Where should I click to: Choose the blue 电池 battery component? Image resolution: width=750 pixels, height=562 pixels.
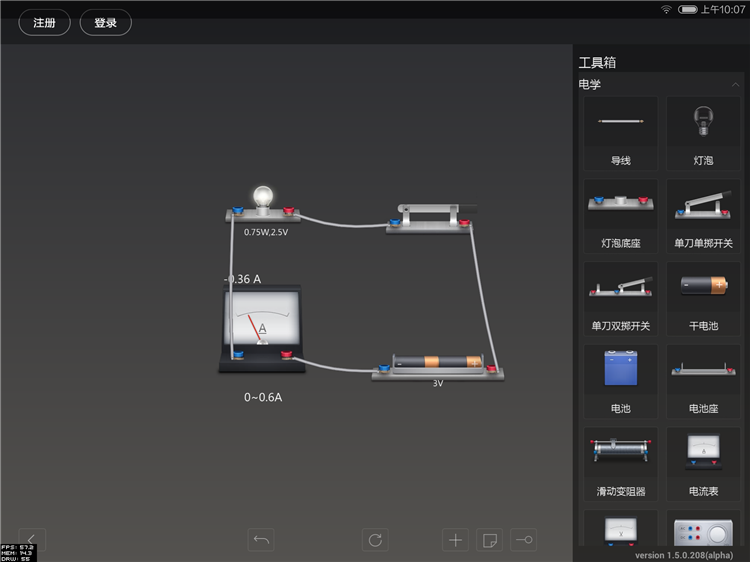[x=620, y=382]
